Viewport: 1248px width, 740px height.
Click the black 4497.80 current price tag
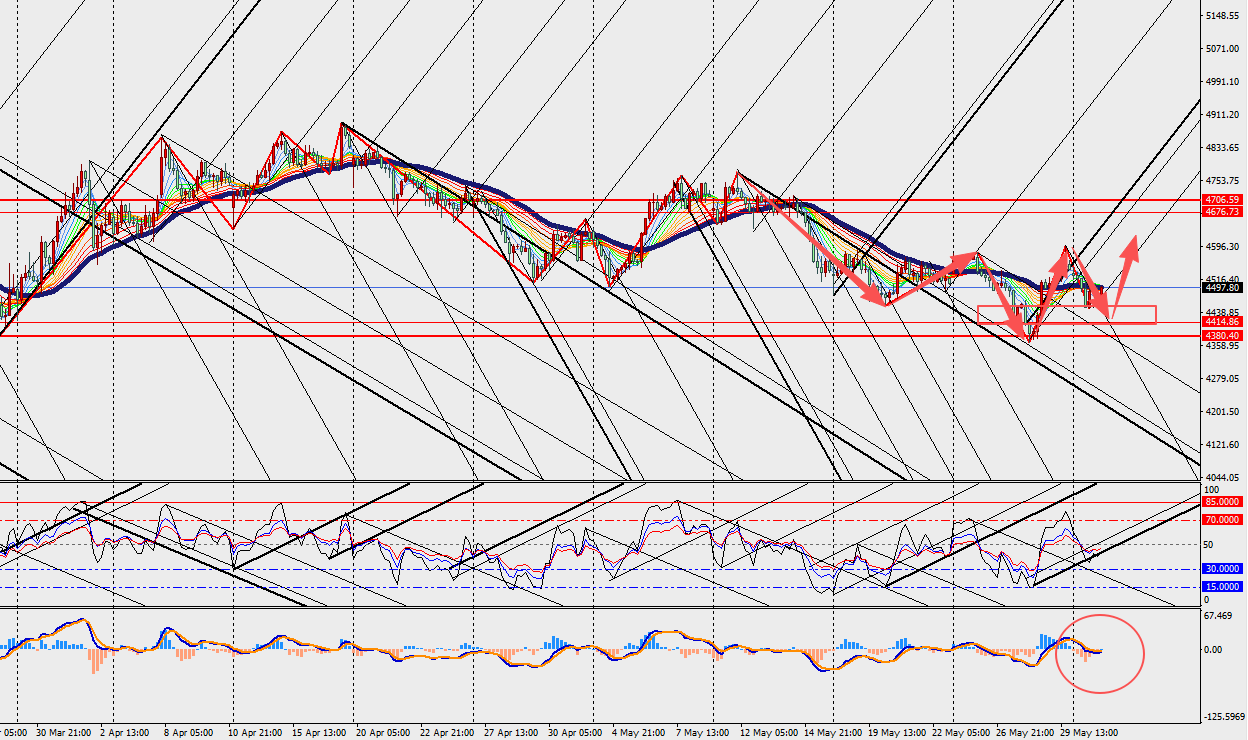1223,288
